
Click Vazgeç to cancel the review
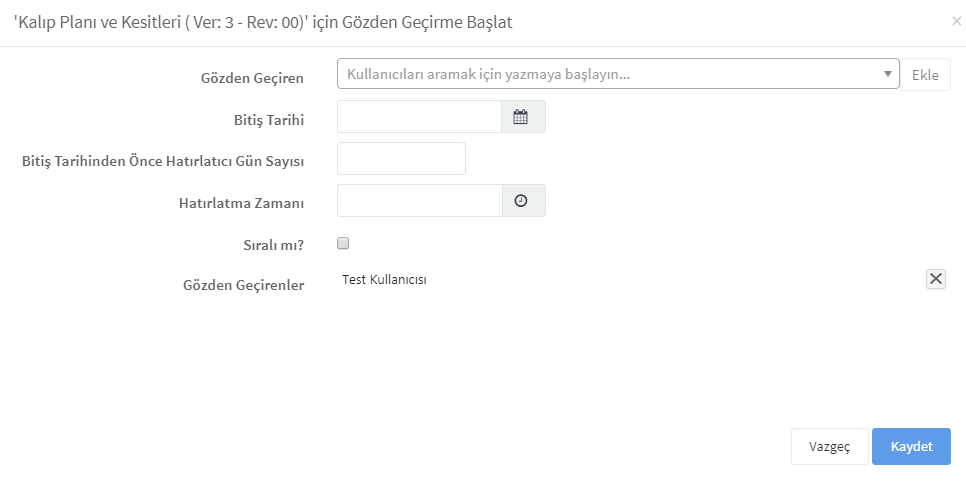[829, 446]
